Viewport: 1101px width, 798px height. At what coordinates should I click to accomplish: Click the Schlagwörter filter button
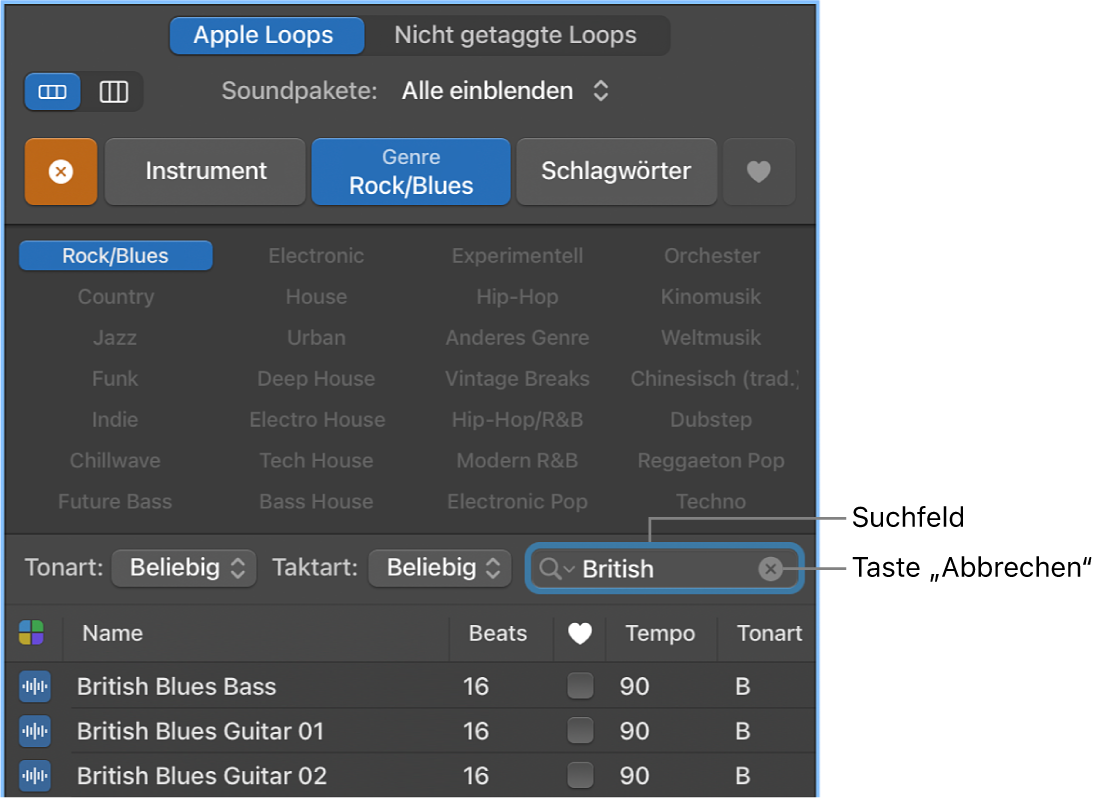point(616,171)
